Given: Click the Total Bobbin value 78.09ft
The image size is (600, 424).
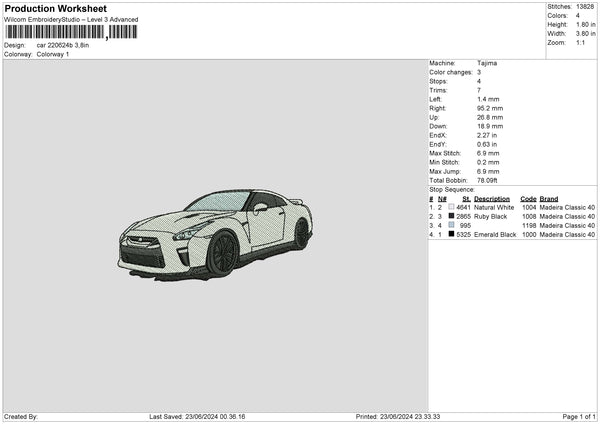Looking at the screenshot, I should tap(487, 181).
